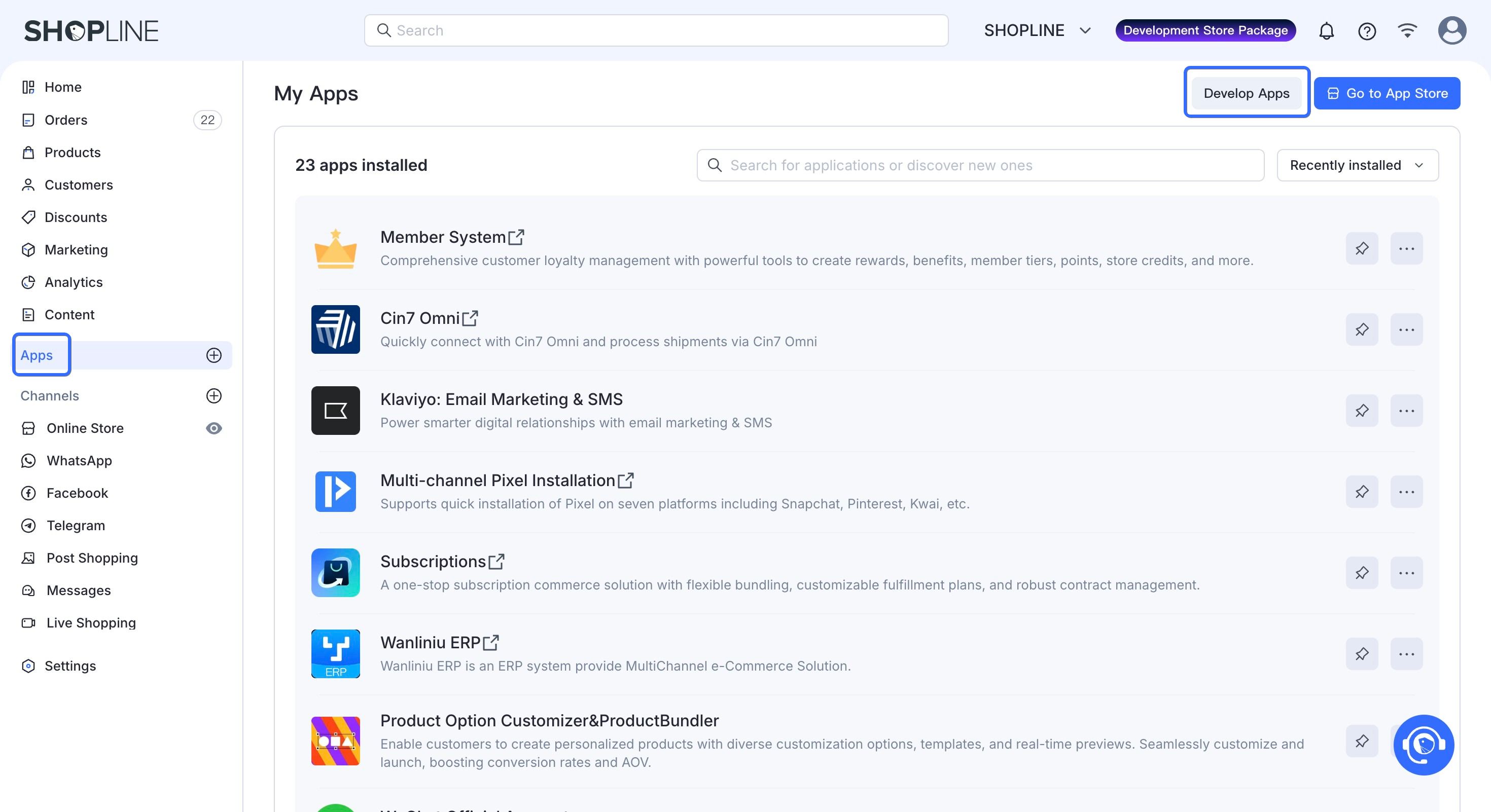Add a channel with Channels plus icon
Screen dimensions: 1491x812
click(x=214, y=395)
